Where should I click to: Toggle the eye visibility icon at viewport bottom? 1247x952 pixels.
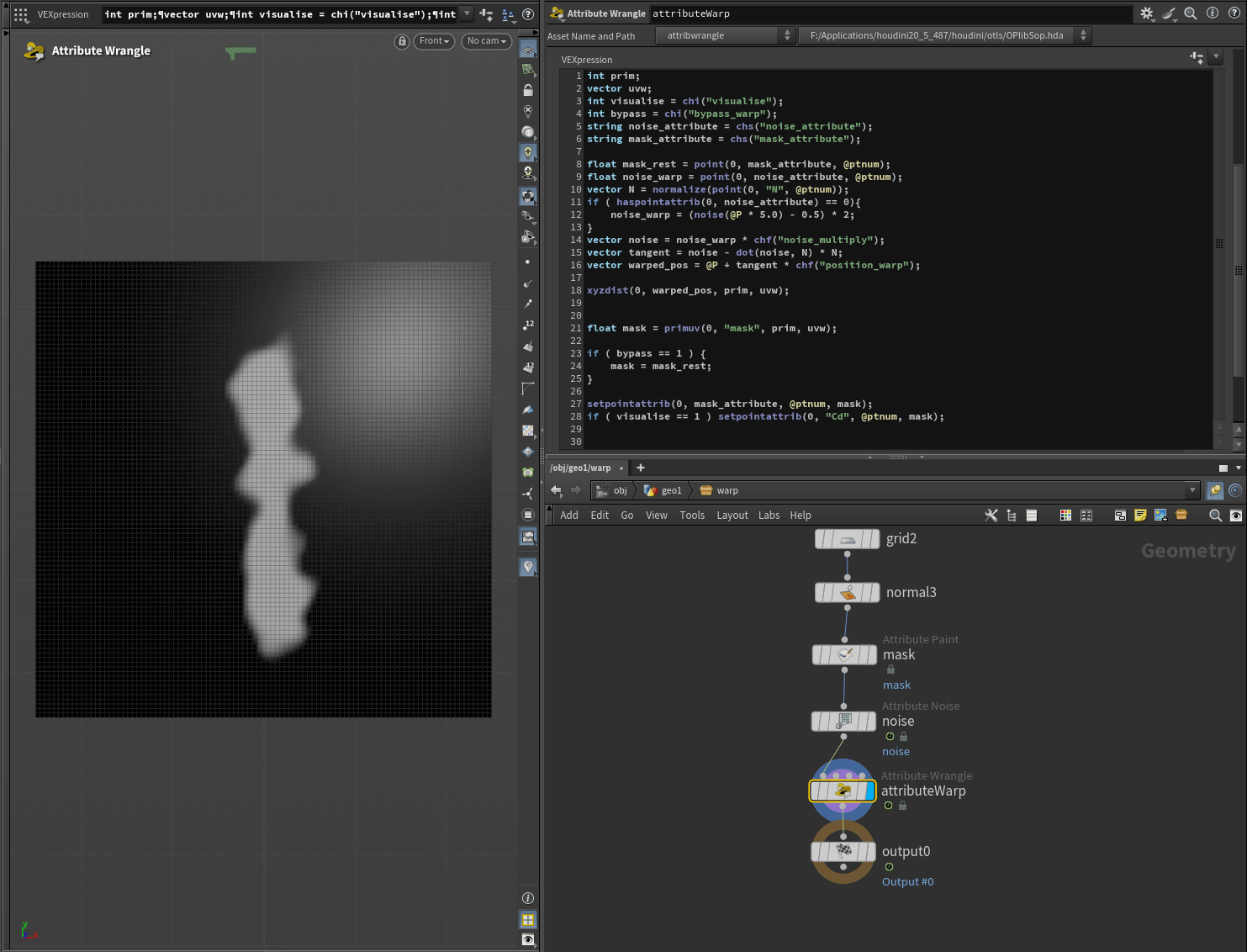pyautogui.click(x=528, y=940)
